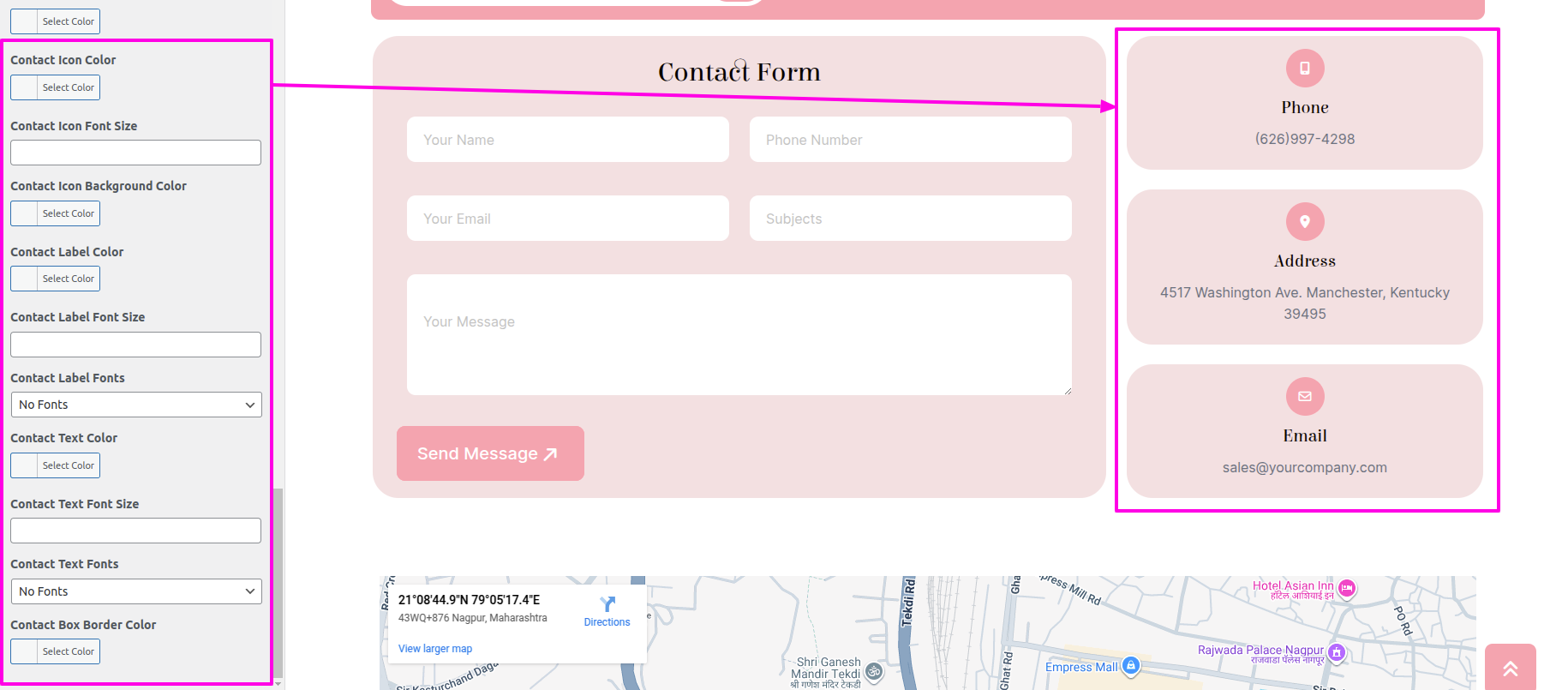Pick the Contact Icon Background Color
This screenshot has height=690, width=1568.
tap(56, 213)
